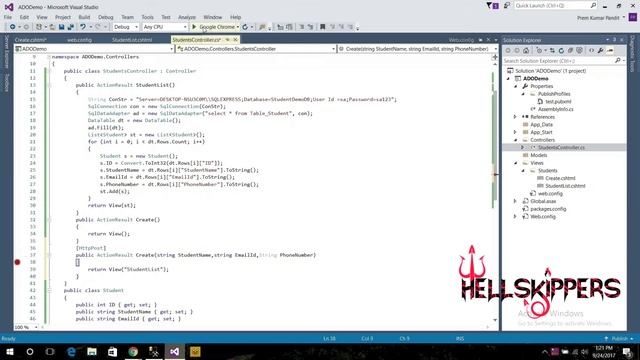Select Create.cshtml in Solution Explorer
This screenshot has width=640, height=360.
560,178
